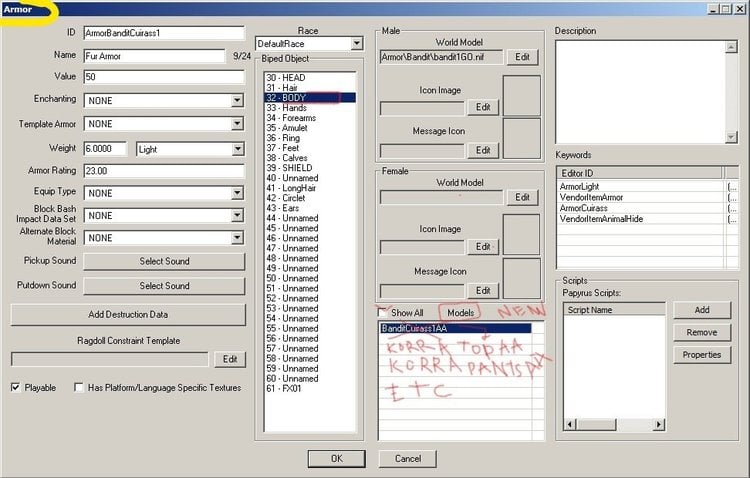
Task: Click Description scrollbar down arrow
Action: click(730, 137)
